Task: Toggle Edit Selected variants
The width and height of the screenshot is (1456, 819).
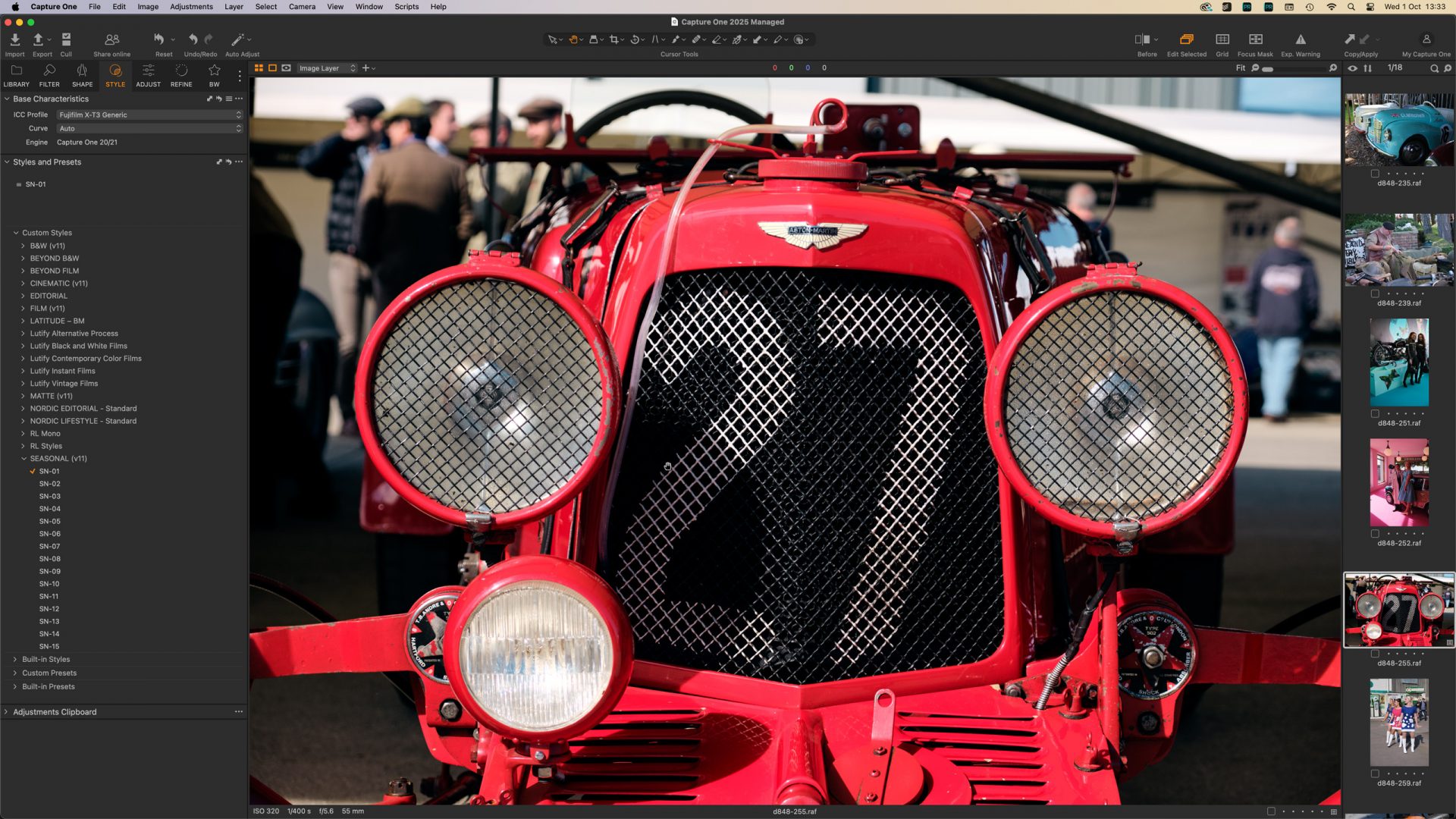Action: point(1186,39)
